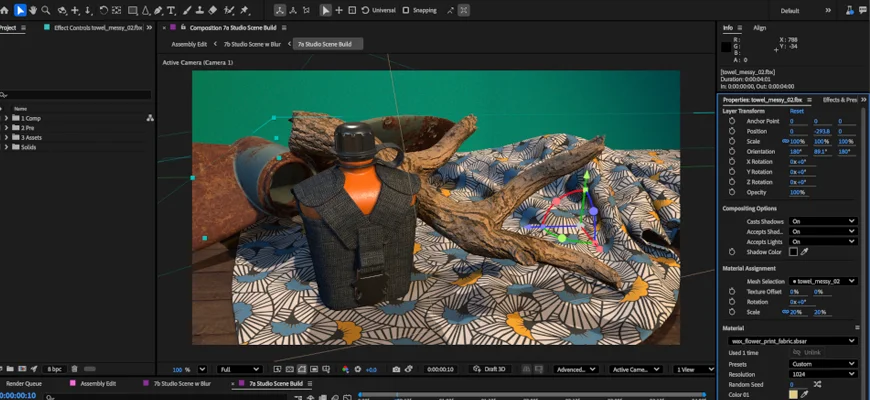Open the Active Camera view dropdown

636,369
